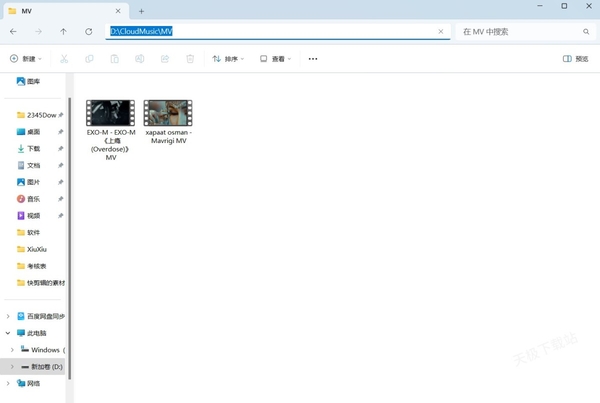Close the MV tab

click(x=118, y=11)
